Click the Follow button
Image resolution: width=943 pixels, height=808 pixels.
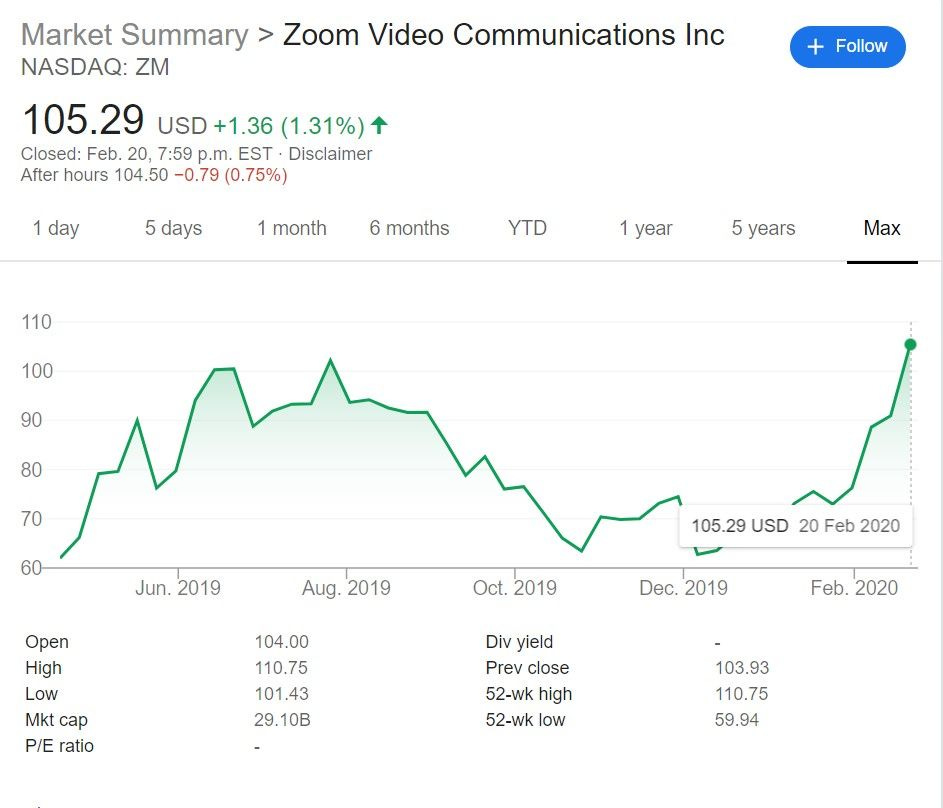pos(847,46)
